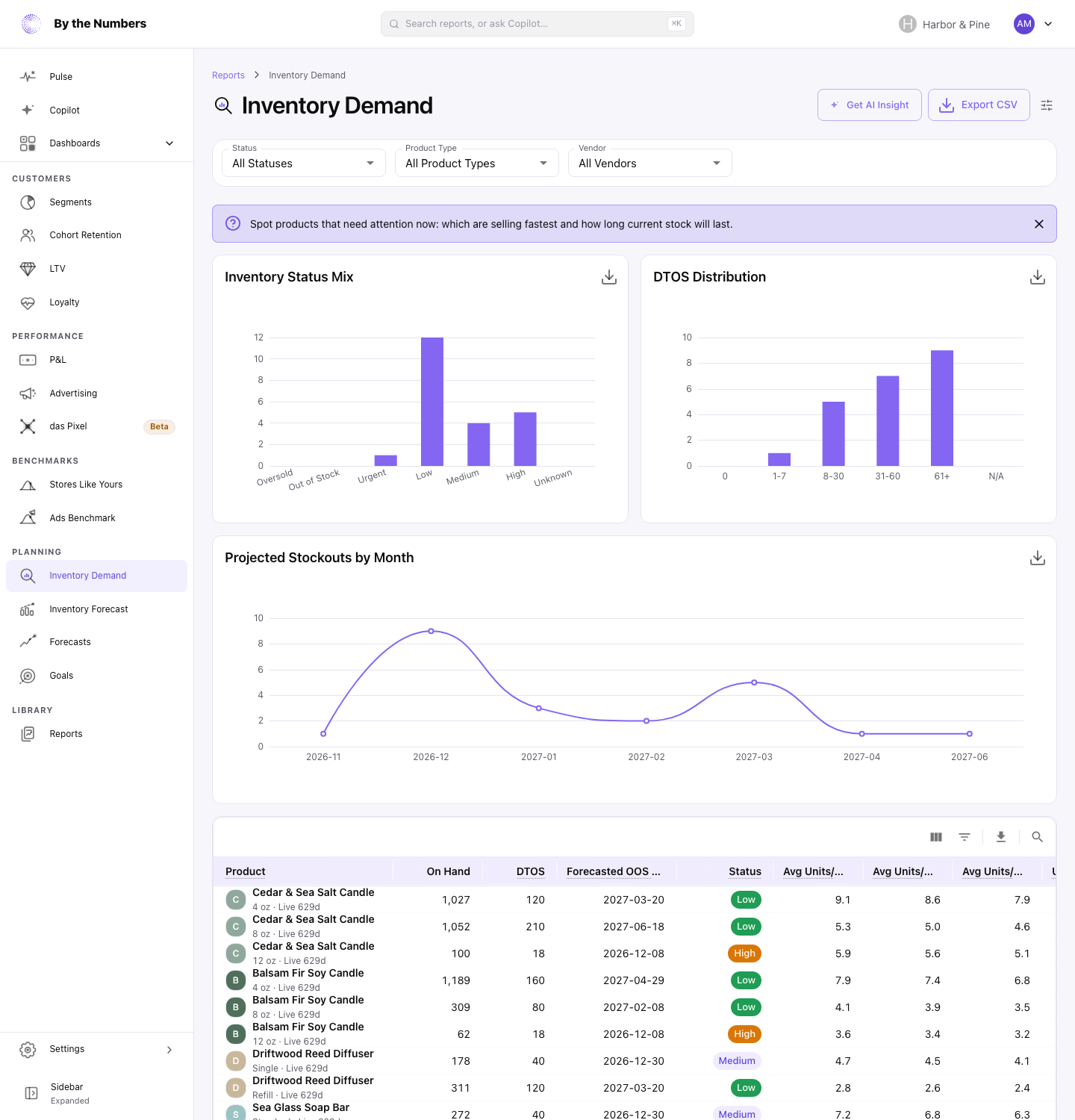The width and height of the screenshot is (1075, 1120).
Task: Click Cedar & Sea Salt Candle 4 oz row
Action: point(633,900)
